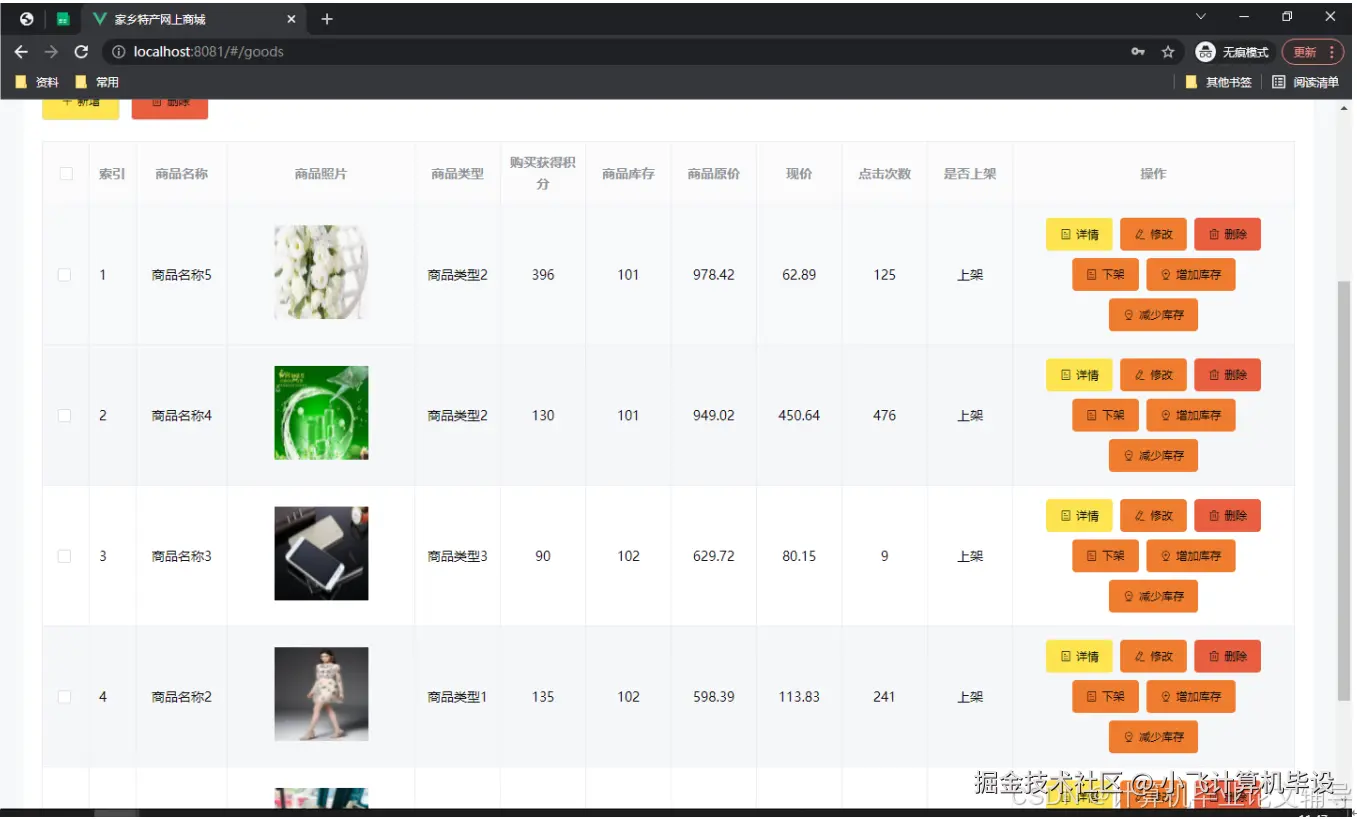Click 下架 for 商品名称3
Viewport: 1357px width, 819px height.
tap(1104, 555)
